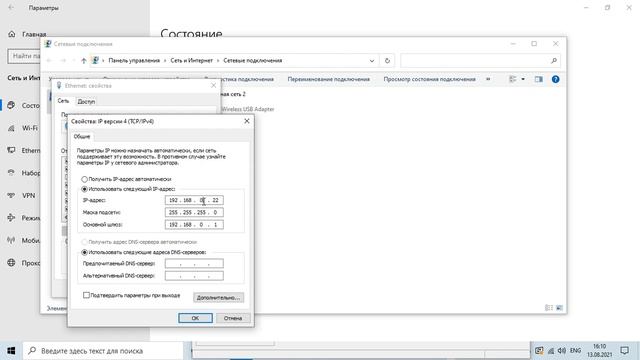Image resolution: width=640 pixels, height=360 pixels.
Task: Click the proxy globe sidebar icon
Action: click(11, 263)
